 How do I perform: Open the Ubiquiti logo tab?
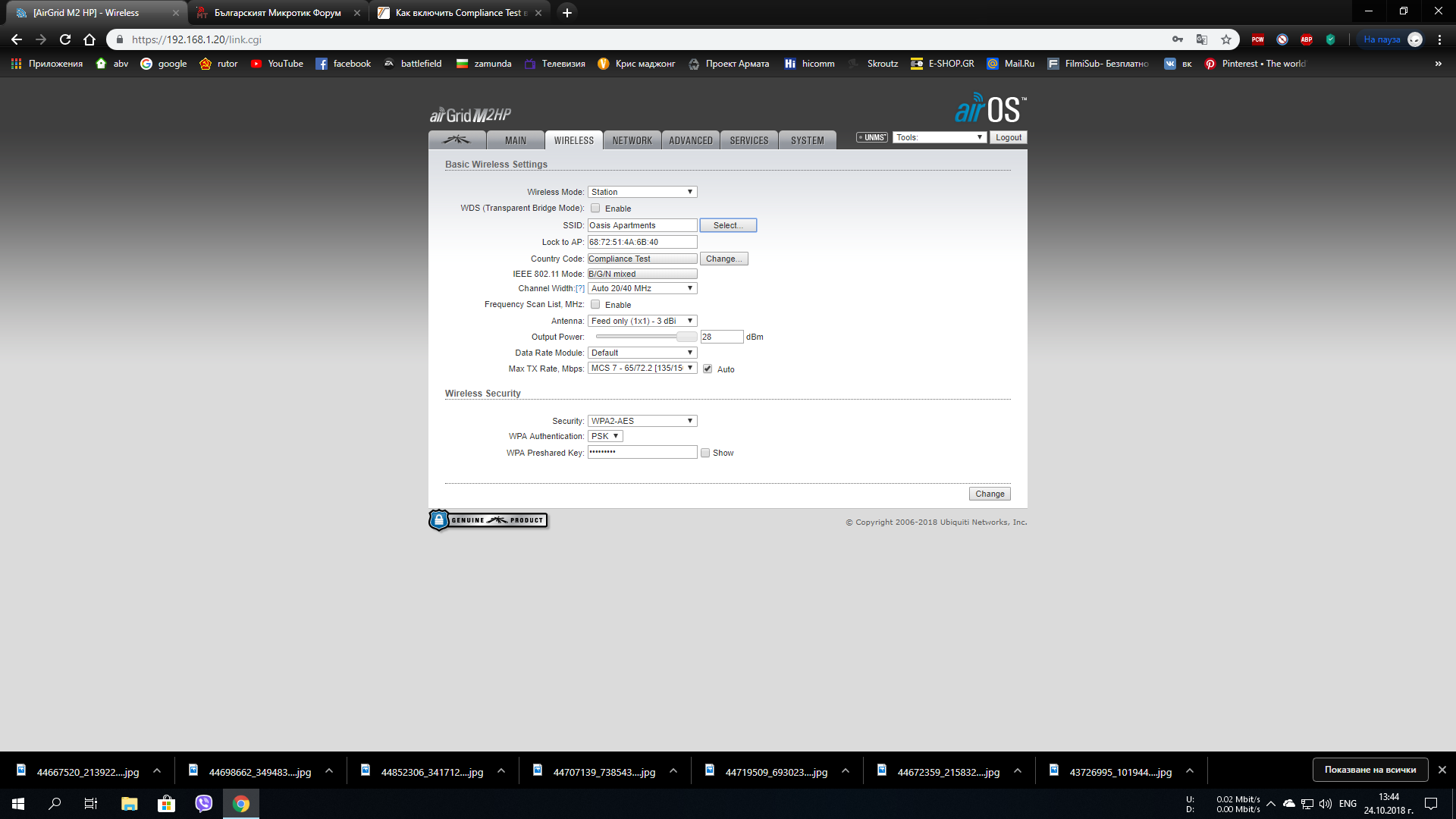pyautogui.click(x=457, y=140)
